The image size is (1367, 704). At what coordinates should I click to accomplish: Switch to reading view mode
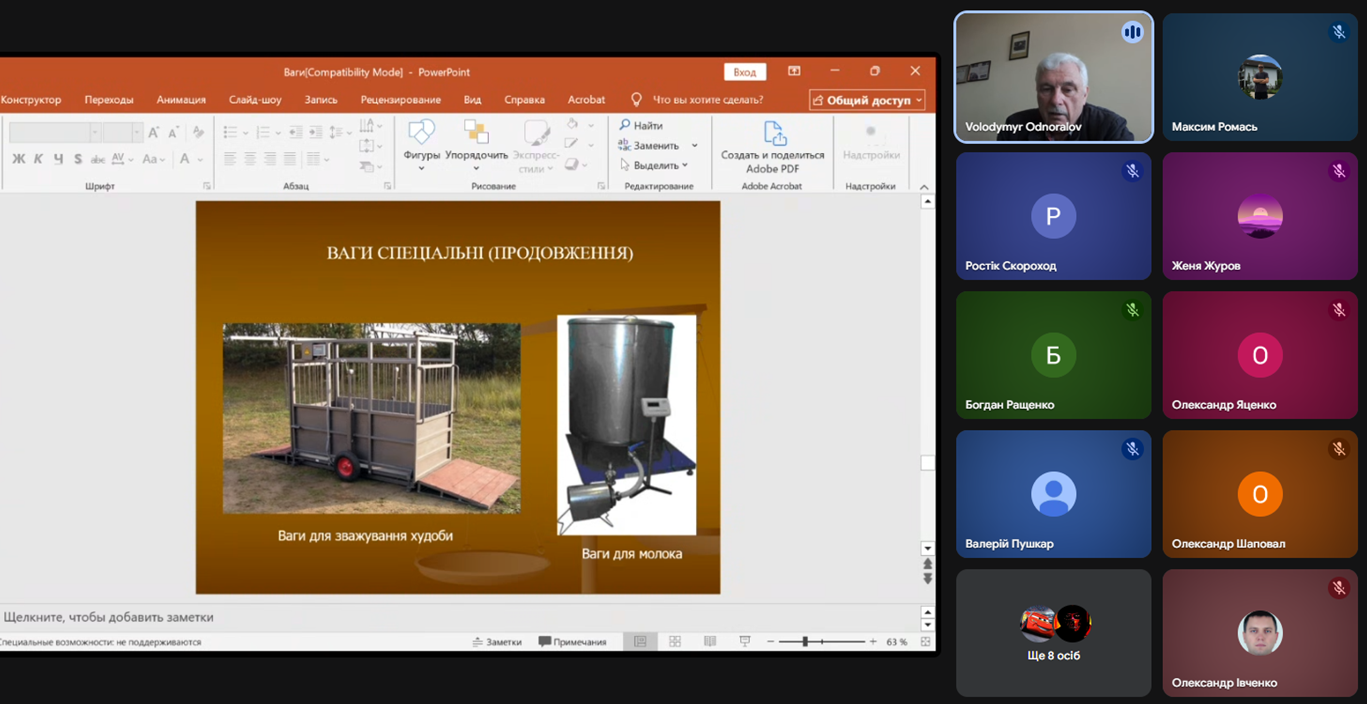710,642
